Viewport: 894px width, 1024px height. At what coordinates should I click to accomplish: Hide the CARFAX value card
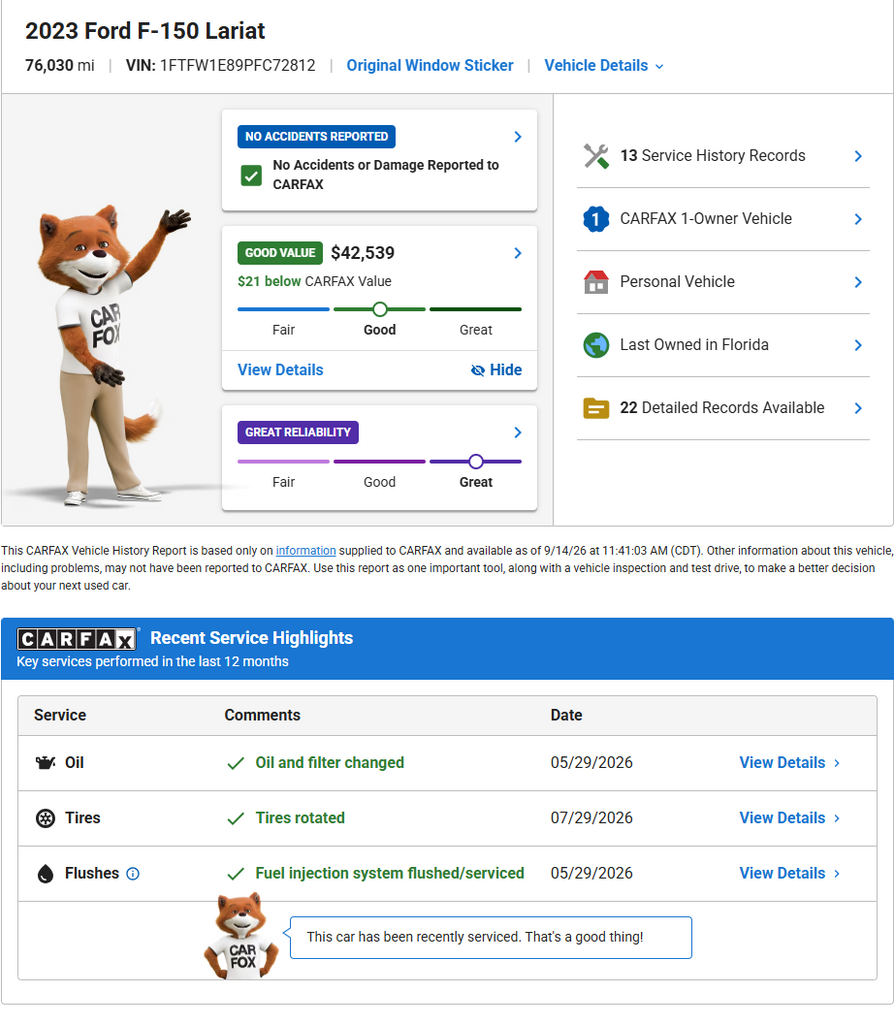point(496,370)
